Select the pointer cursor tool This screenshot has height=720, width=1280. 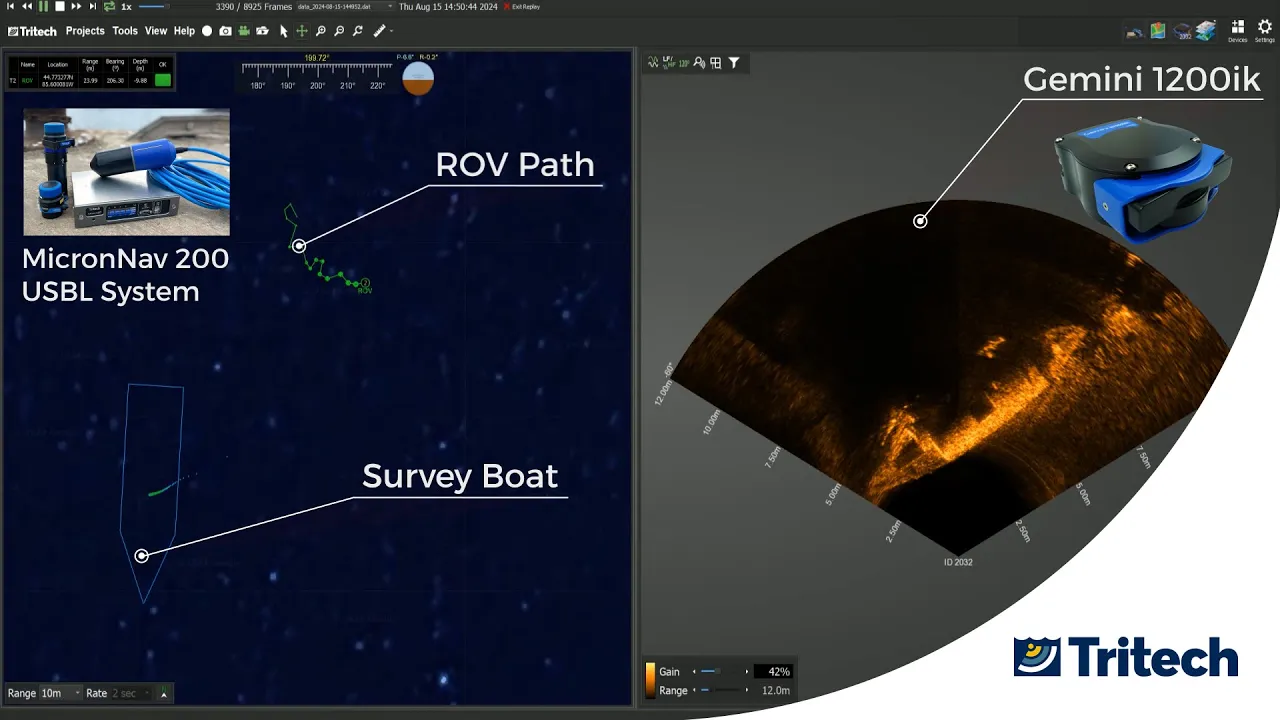pyautogui.click(x=284, y=31)
